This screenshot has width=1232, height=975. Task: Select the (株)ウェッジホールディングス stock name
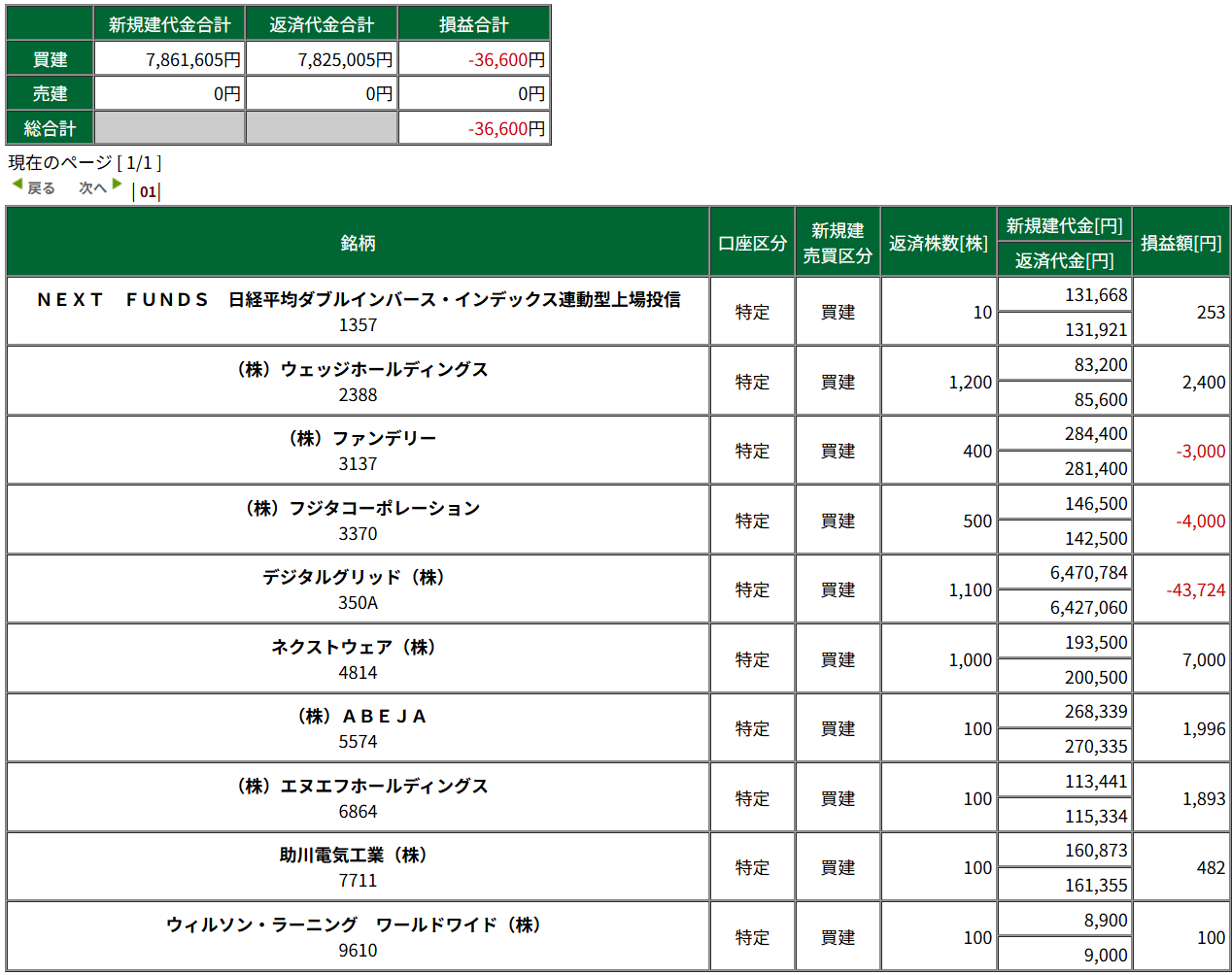coord(358,369)
